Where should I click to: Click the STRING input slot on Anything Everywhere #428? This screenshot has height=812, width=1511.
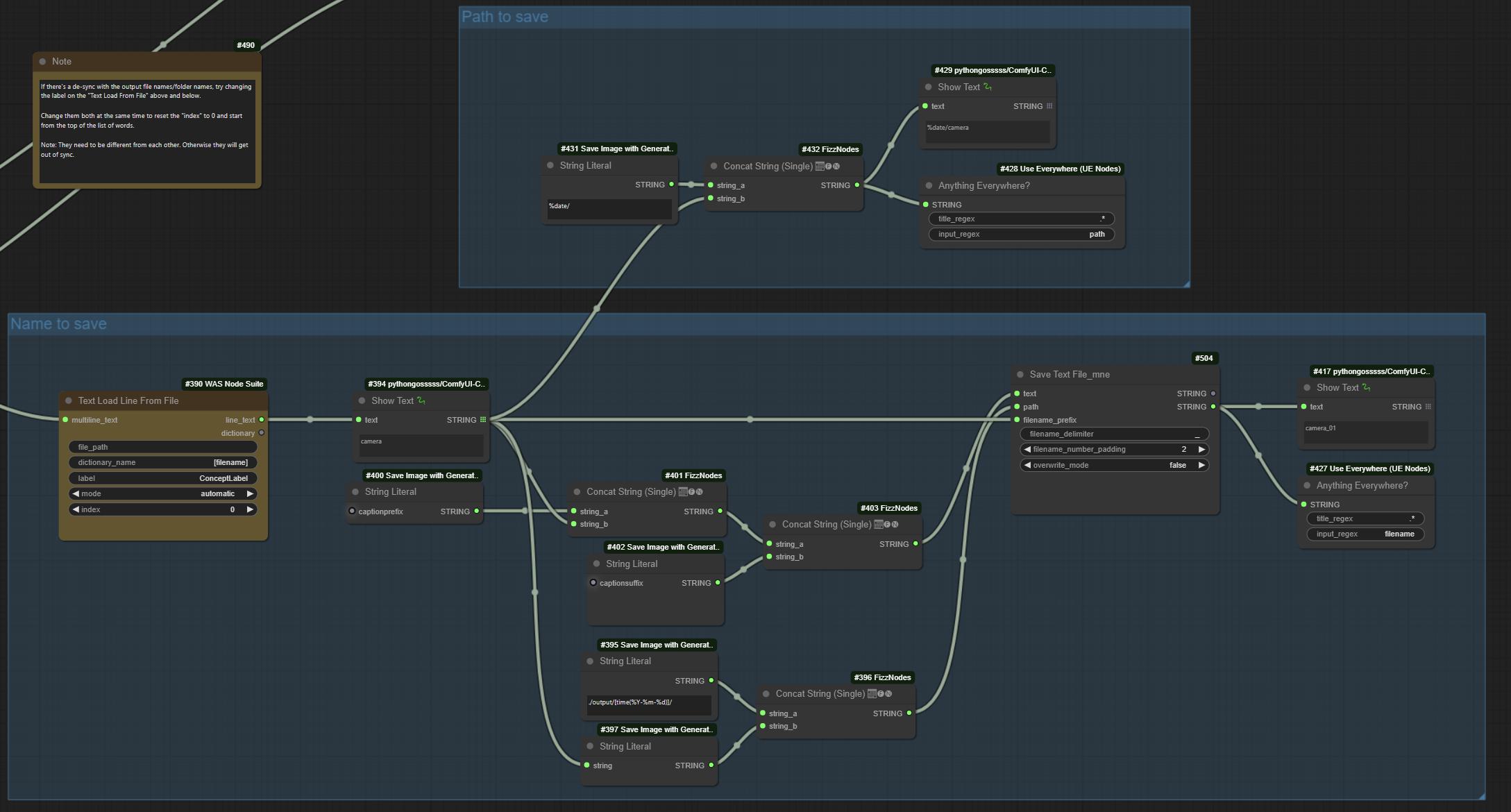926,205
